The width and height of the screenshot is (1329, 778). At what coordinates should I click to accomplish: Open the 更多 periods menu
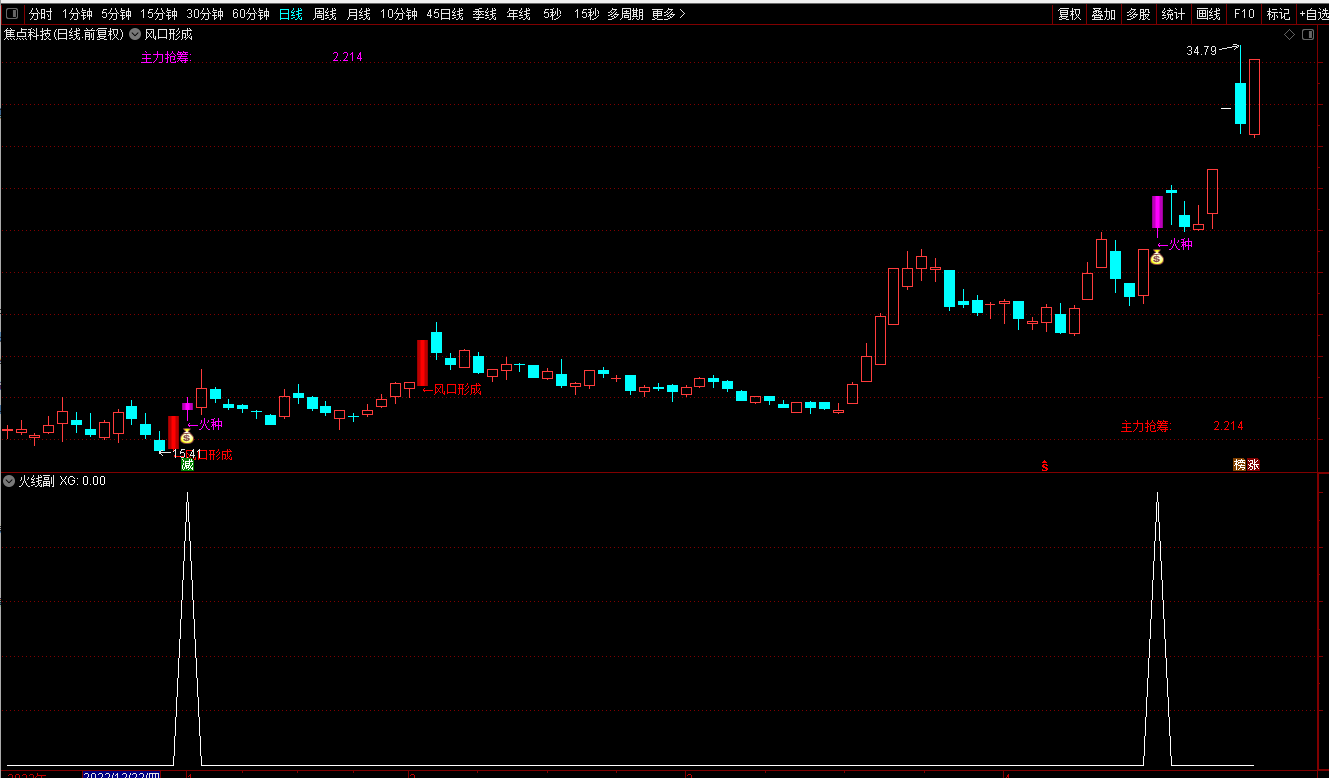(x=668, y=14)
